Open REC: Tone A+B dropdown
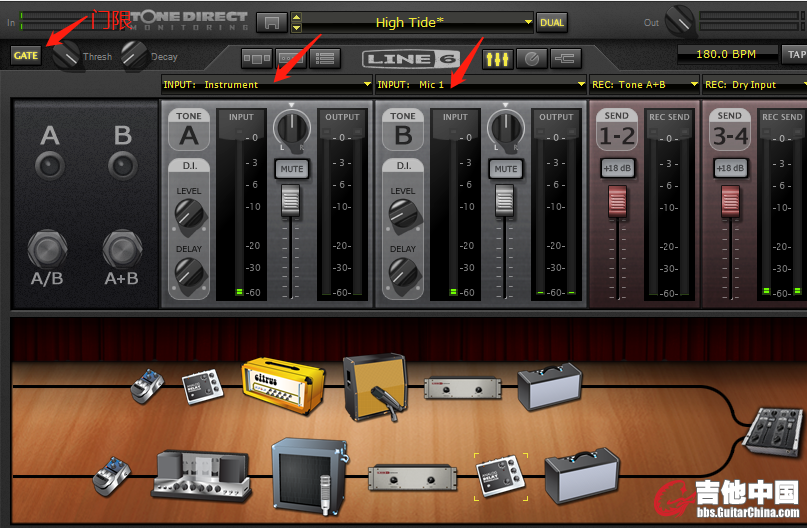 point(645,84)
